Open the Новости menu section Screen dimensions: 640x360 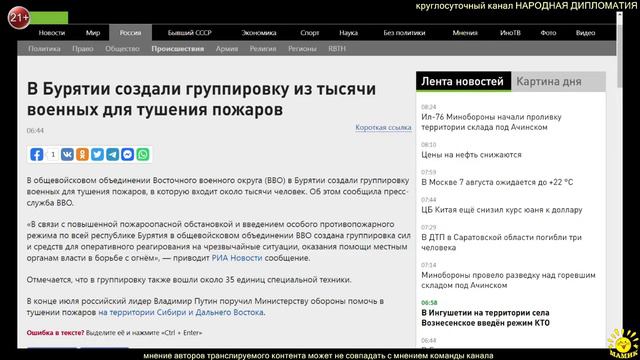[x=52, y=33]
